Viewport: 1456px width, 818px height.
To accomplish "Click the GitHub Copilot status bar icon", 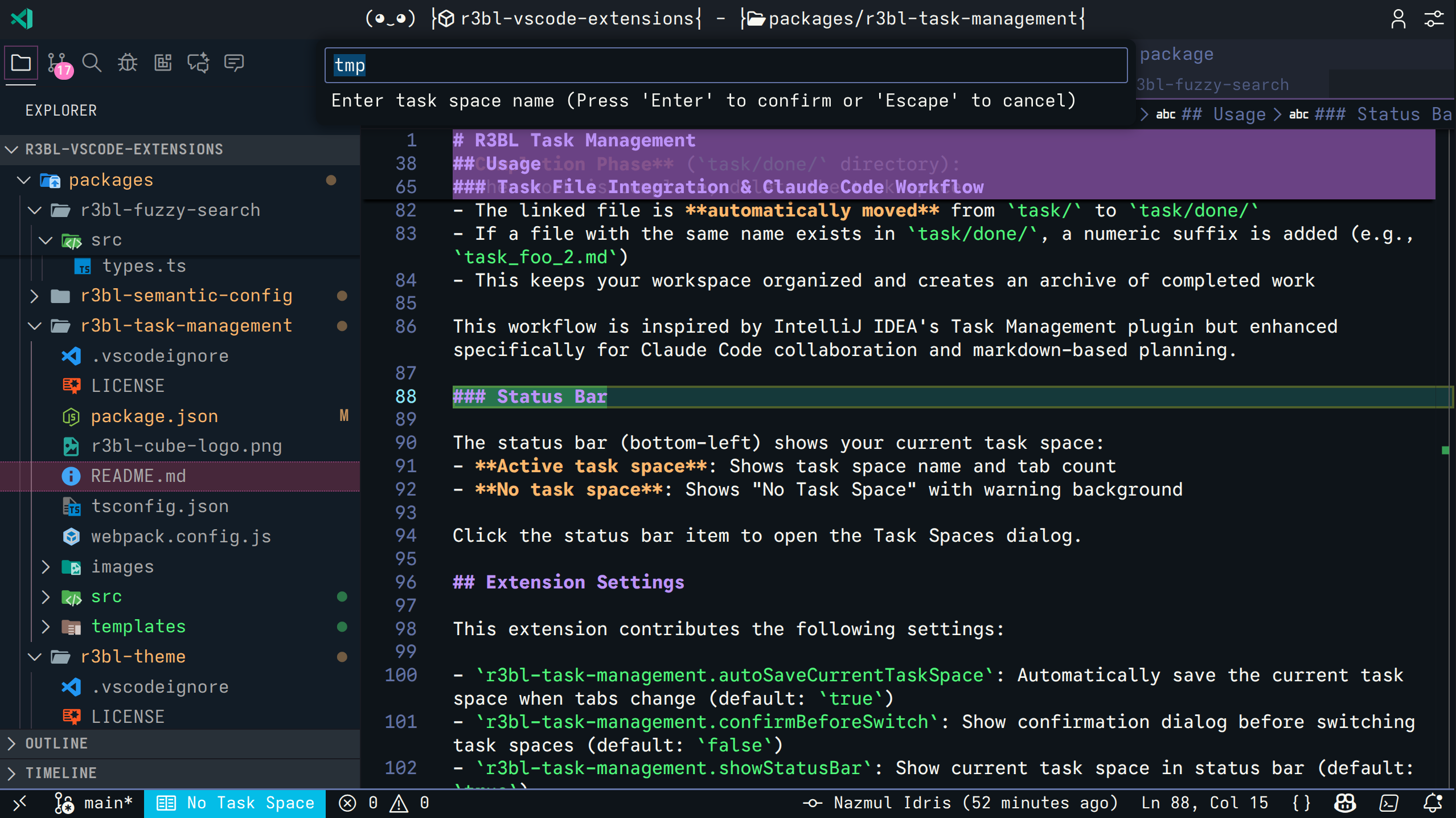I will (1345, 803).
